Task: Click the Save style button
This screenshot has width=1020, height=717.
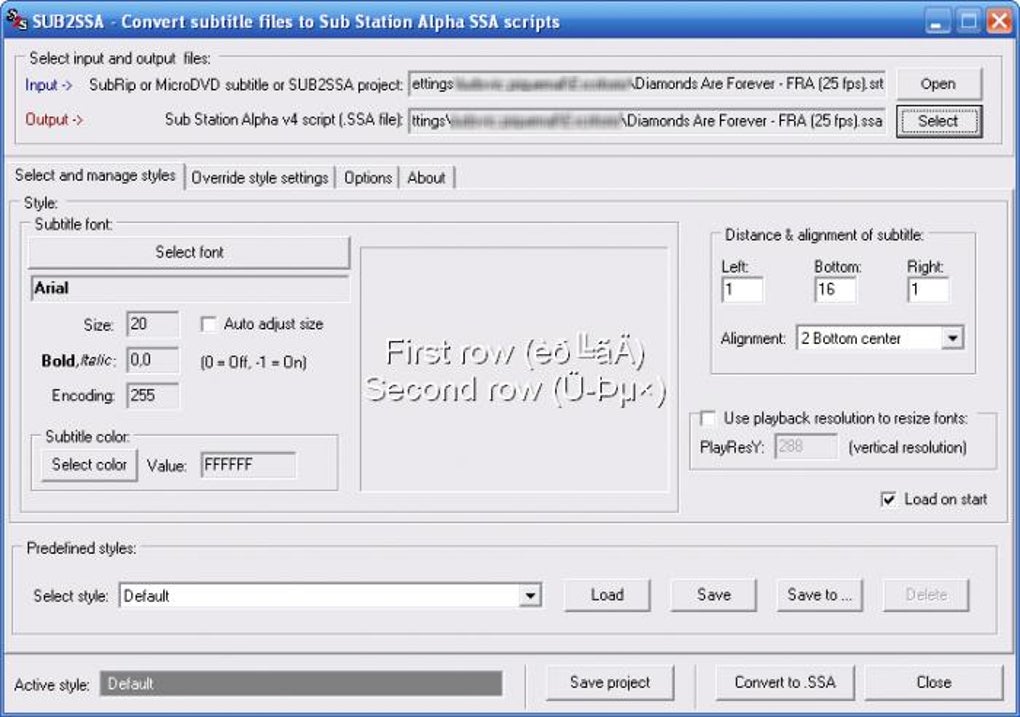Action: pos(714,595)
